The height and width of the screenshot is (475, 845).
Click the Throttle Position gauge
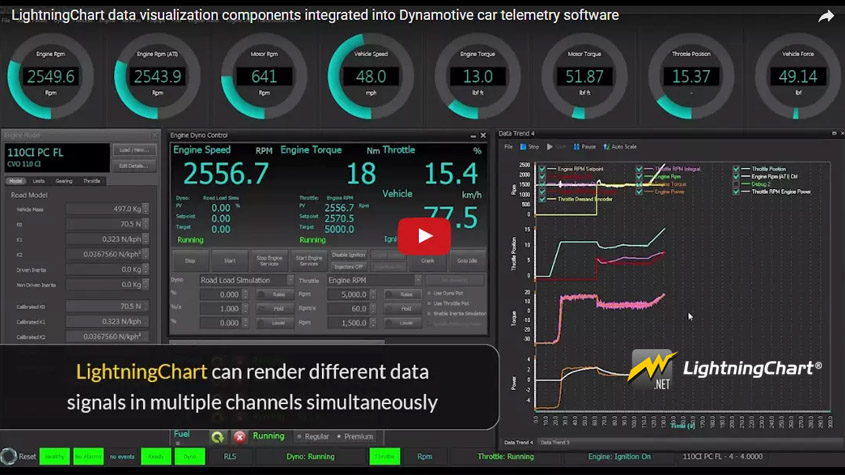click(691, 76)
